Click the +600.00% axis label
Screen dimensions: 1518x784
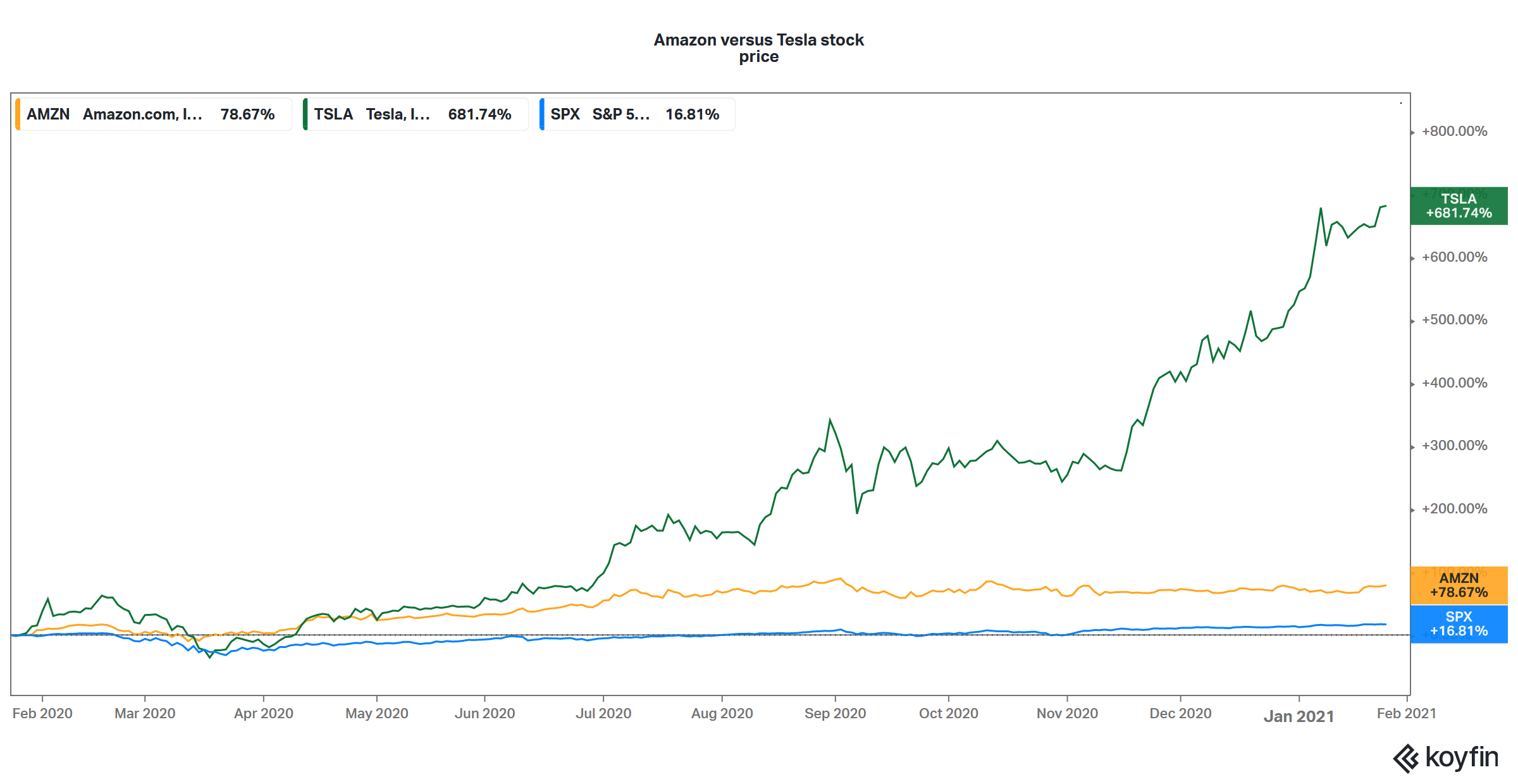pyautogui.click(x=1454, y=257)
